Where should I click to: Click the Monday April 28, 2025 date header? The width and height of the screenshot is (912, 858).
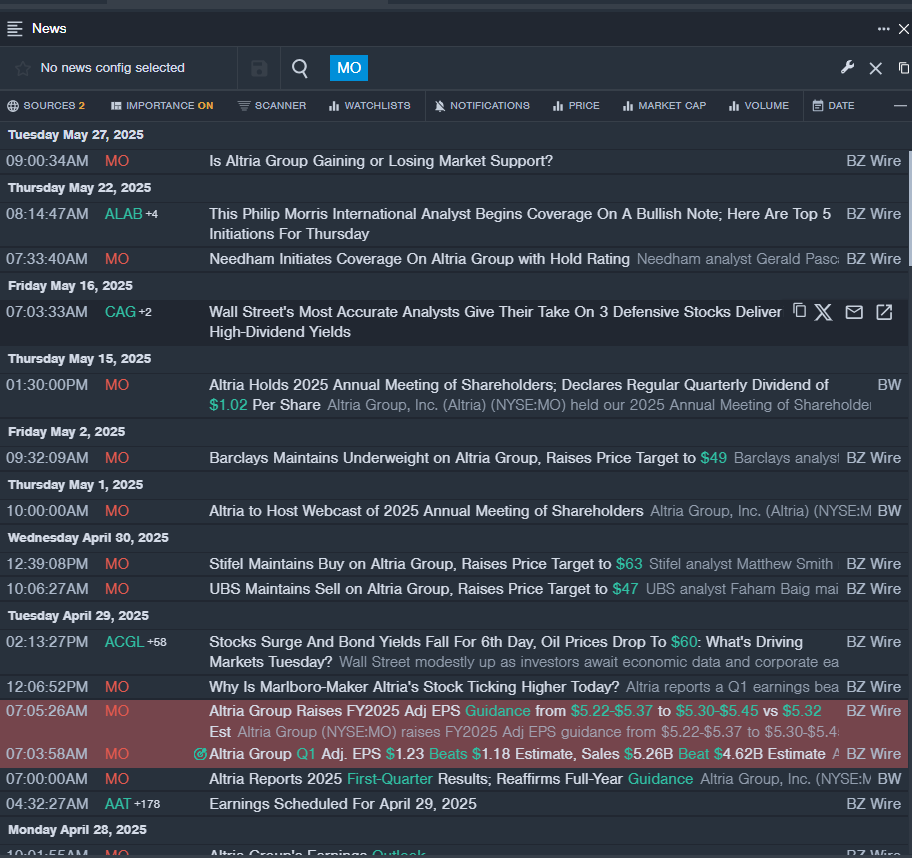pos(77,830)
